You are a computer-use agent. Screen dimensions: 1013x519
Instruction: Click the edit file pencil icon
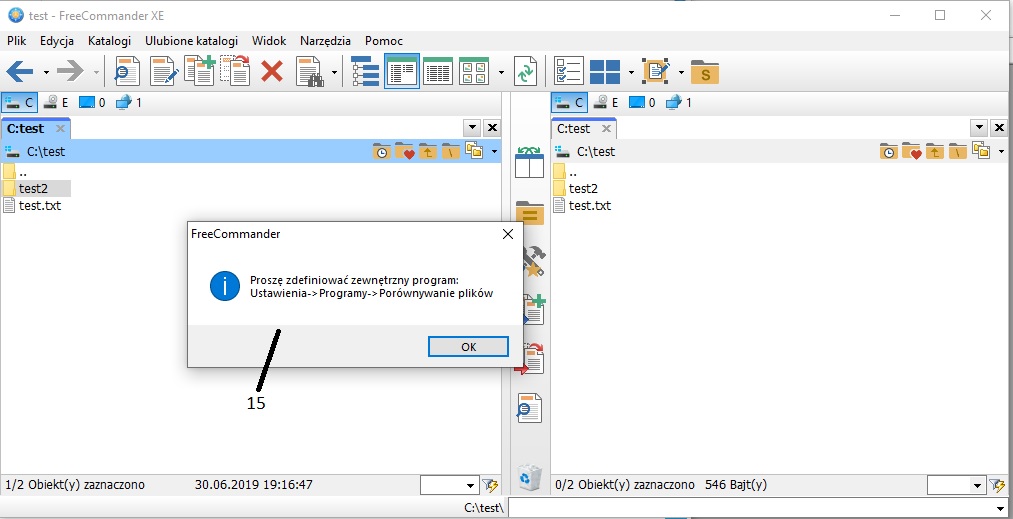[163, 71]
